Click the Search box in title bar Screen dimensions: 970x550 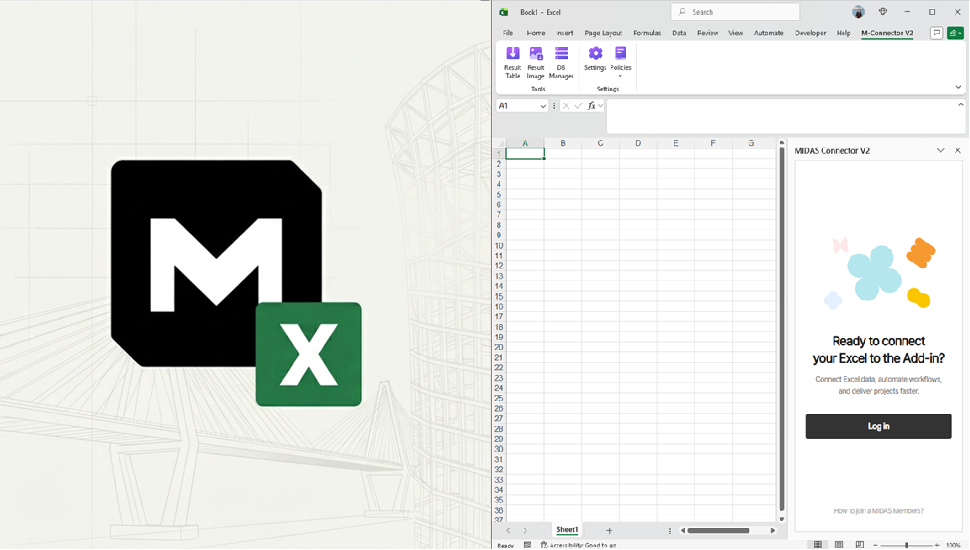(x=735, y=12)
